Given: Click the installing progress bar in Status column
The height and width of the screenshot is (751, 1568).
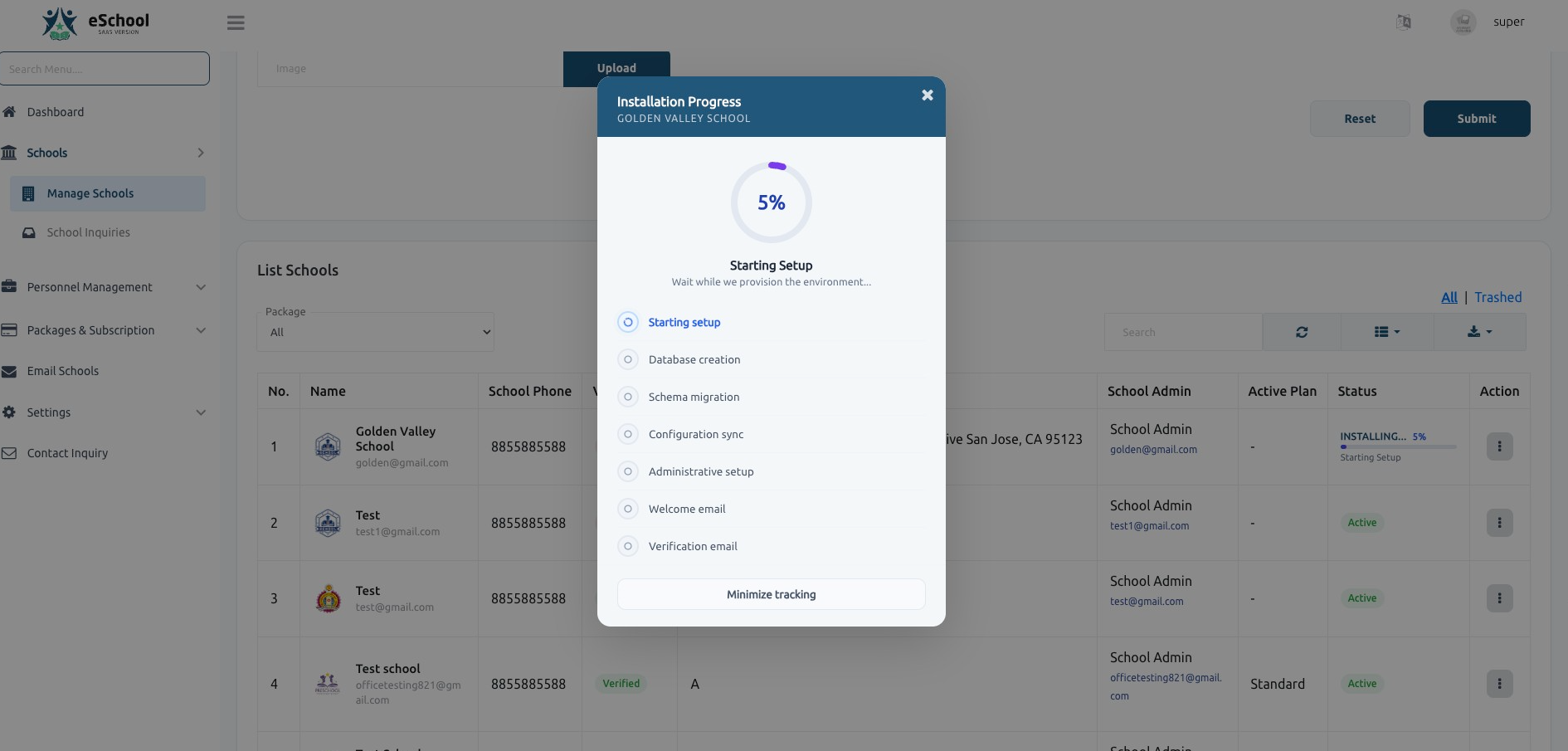Looking at the screenshot, I should pyautogui.click(x=1398, y=446).
